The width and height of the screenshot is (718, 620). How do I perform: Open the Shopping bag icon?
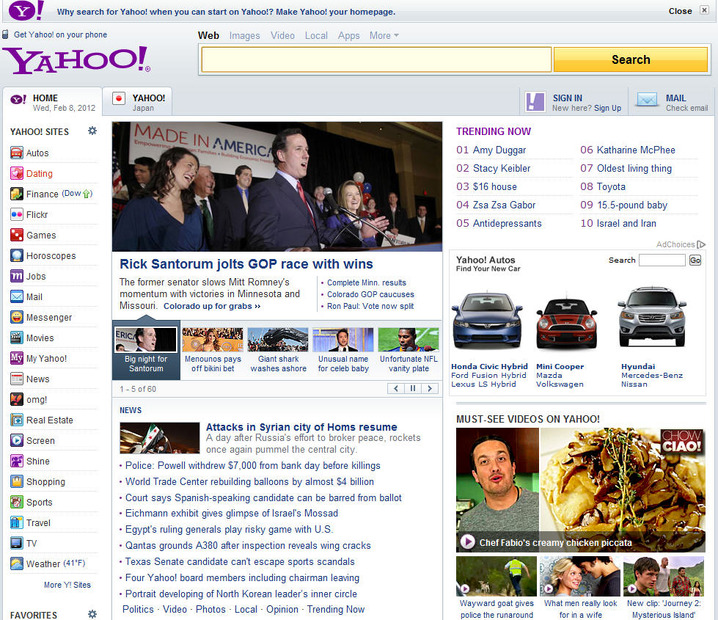16,482
